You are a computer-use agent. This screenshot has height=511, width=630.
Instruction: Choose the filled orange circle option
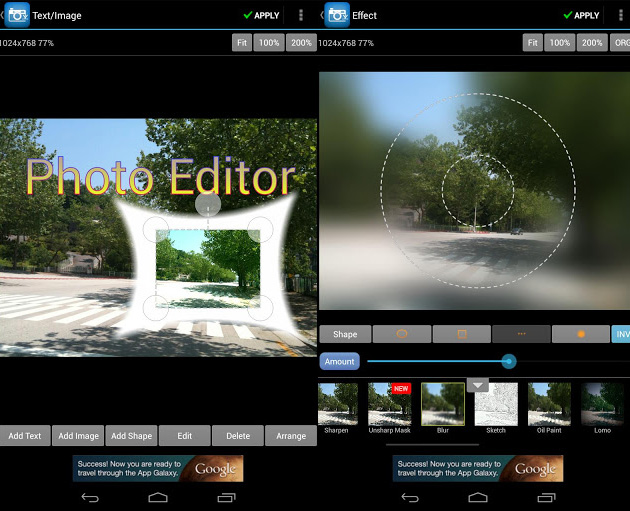click(581, 334)
